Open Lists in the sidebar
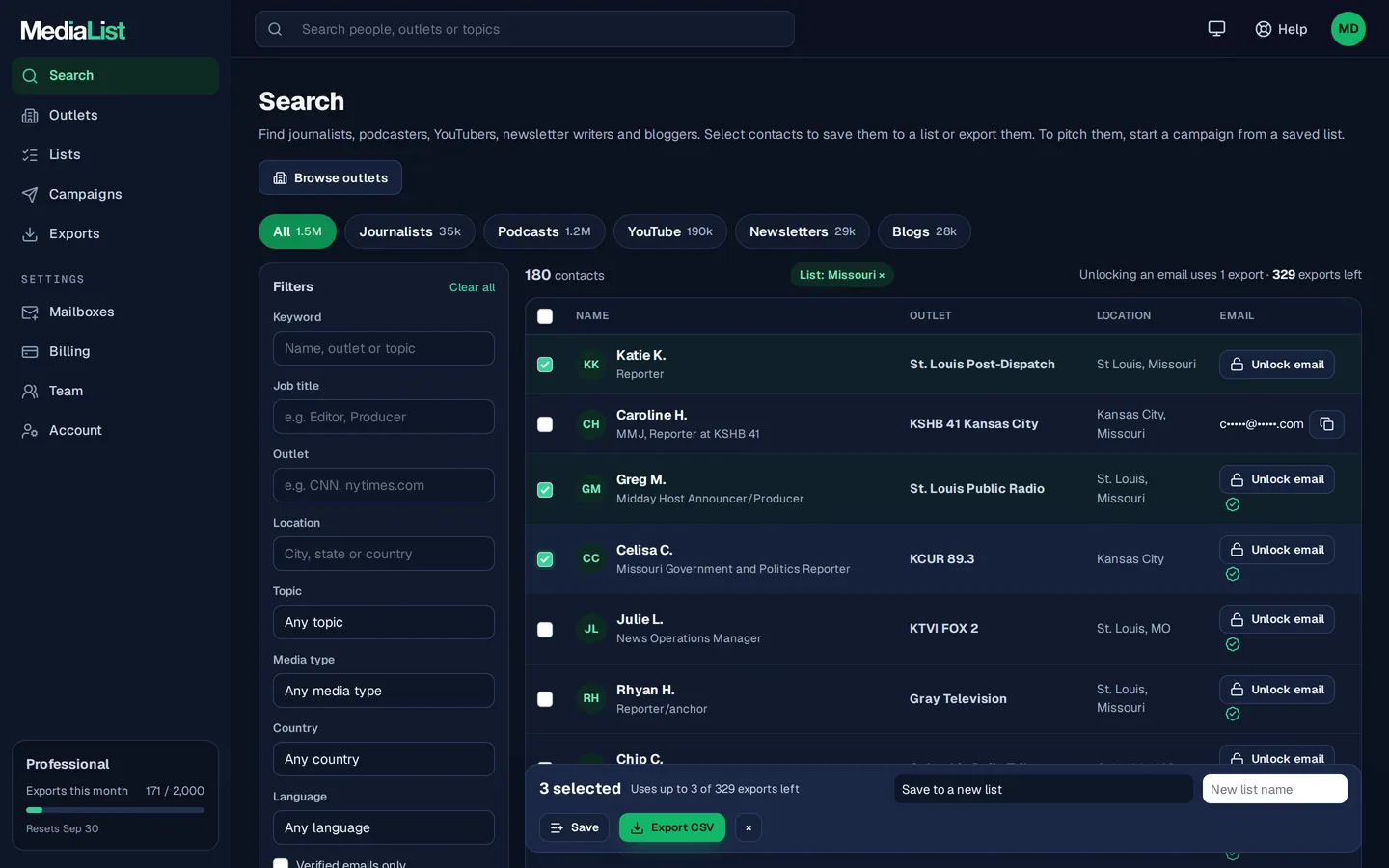The width and height of the screenshot is (1389, 868). (x=115, y=154)
